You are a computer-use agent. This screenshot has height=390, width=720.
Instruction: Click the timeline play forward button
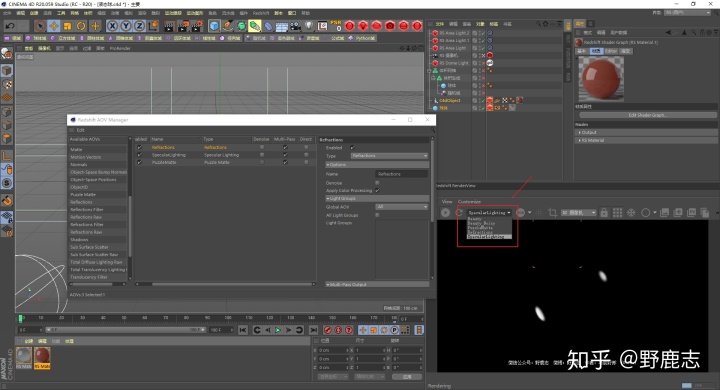click(278, 330)
